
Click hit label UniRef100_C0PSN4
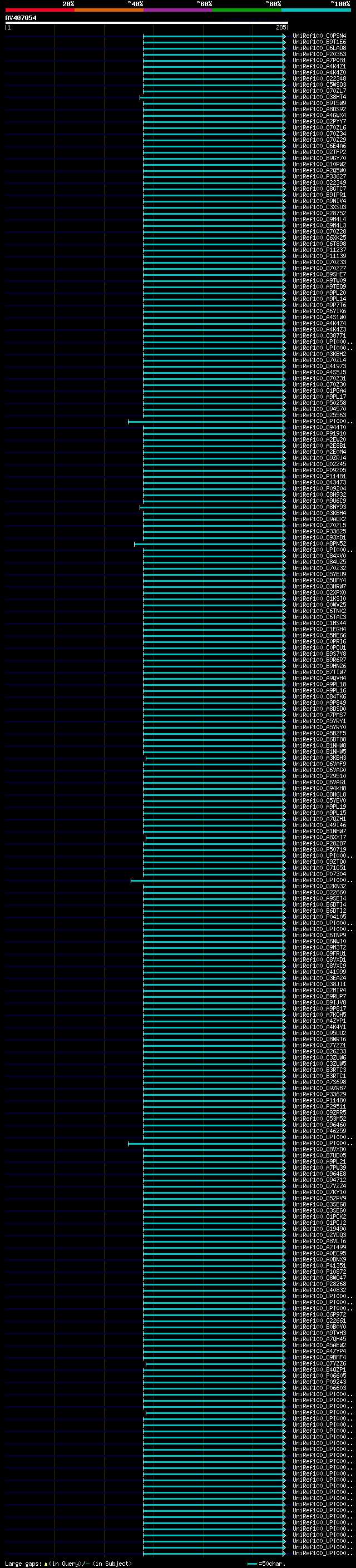pos(319,36)
